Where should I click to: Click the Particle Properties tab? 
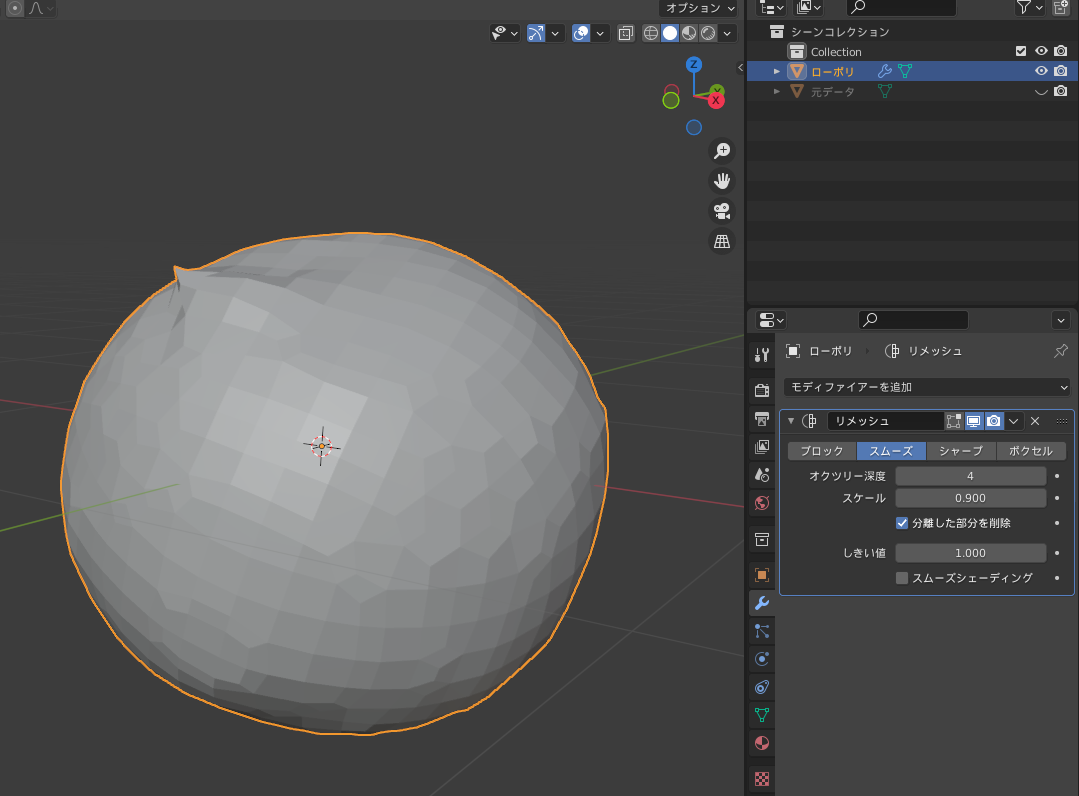[x=761, y=631]
